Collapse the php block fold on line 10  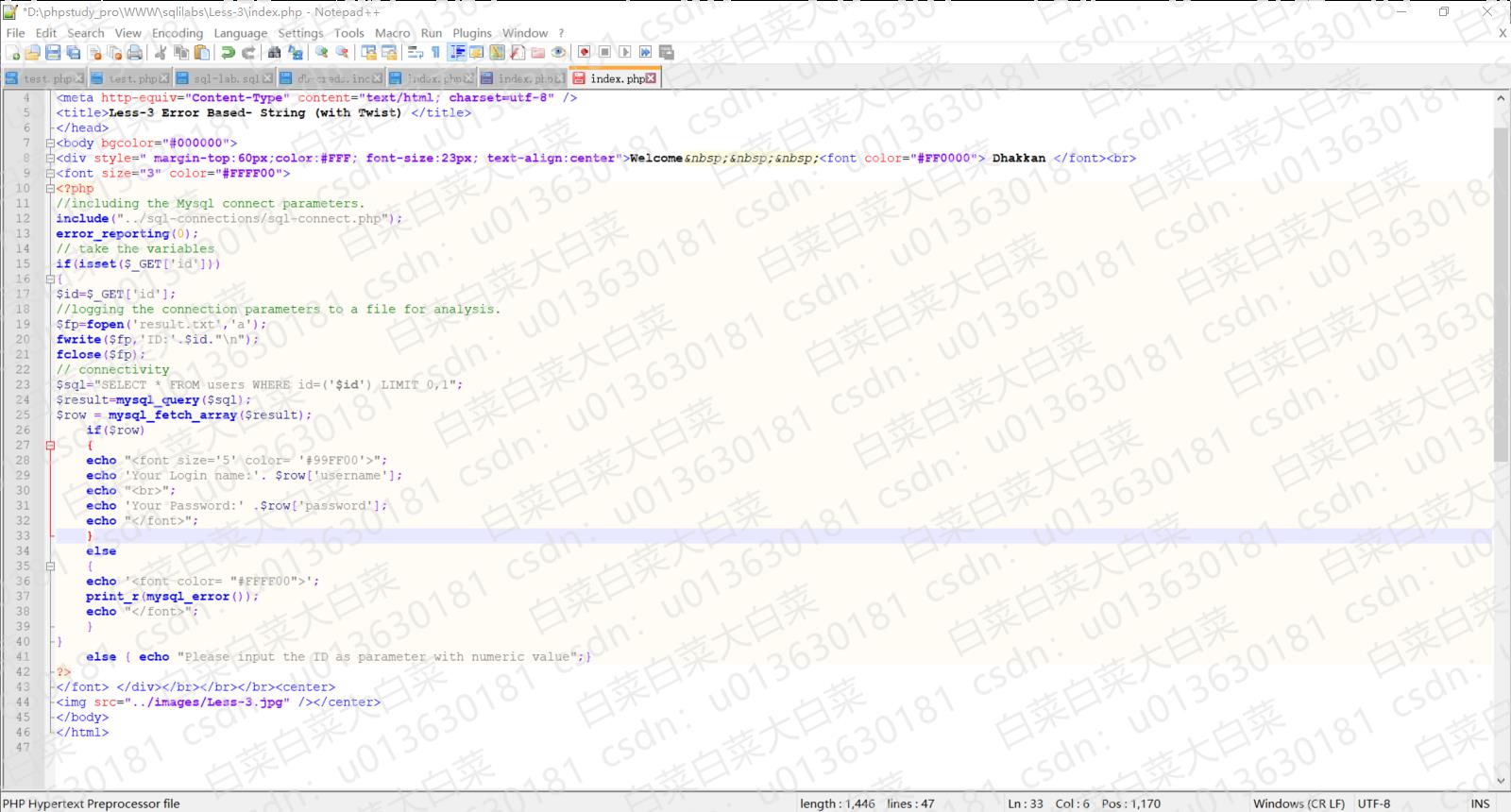tap(50, 188)
